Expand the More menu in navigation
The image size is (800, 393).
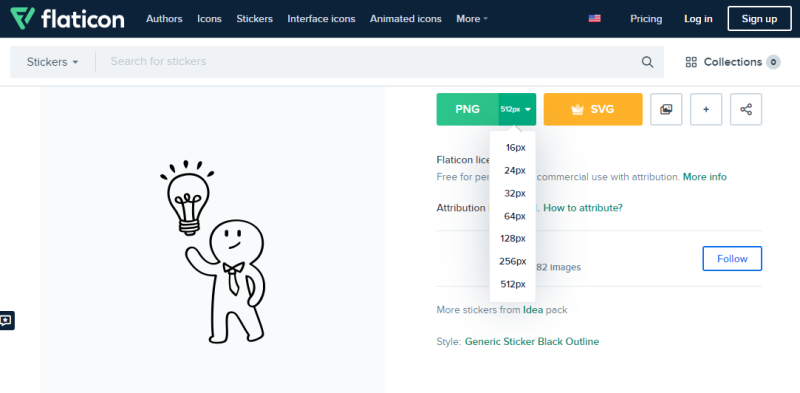point(472,19)
